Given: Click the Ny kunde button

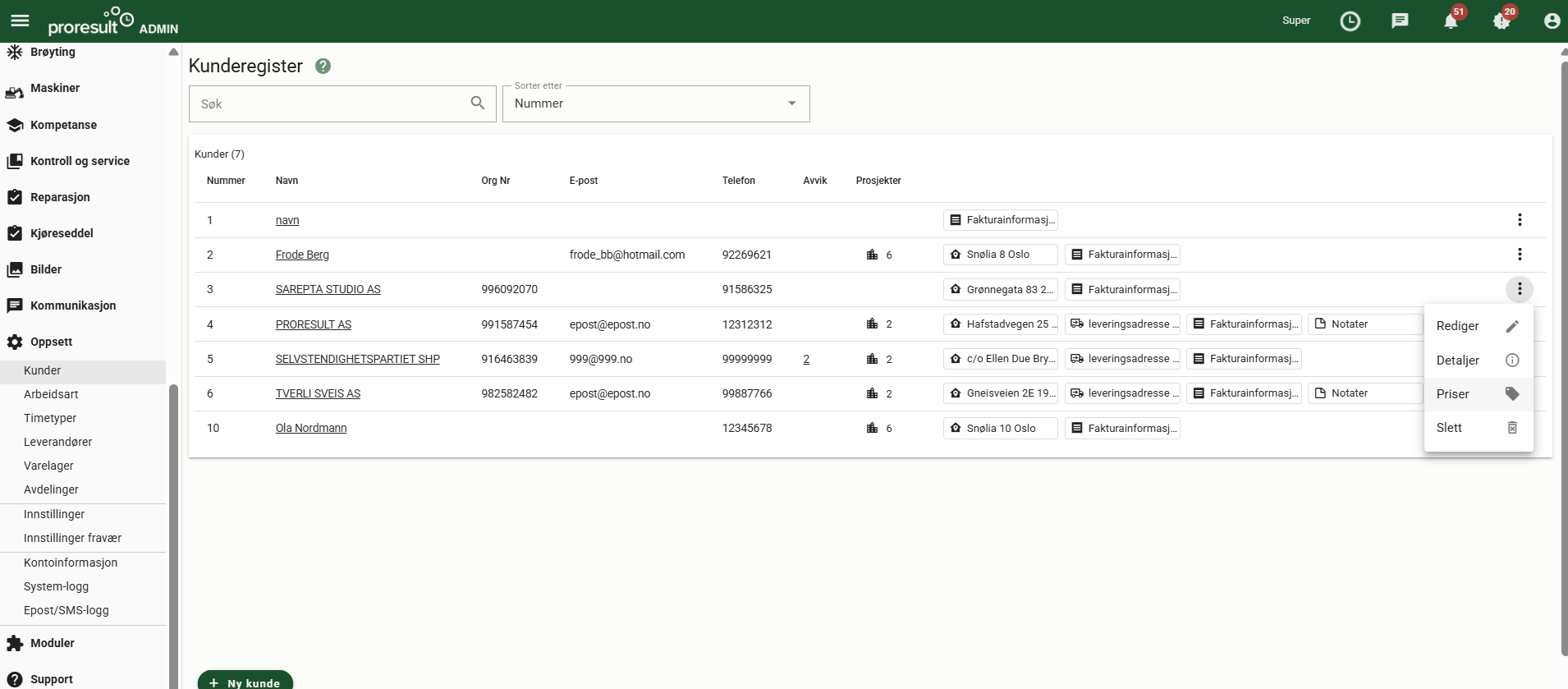Looking at the screenshot, I should pos(245,682).
